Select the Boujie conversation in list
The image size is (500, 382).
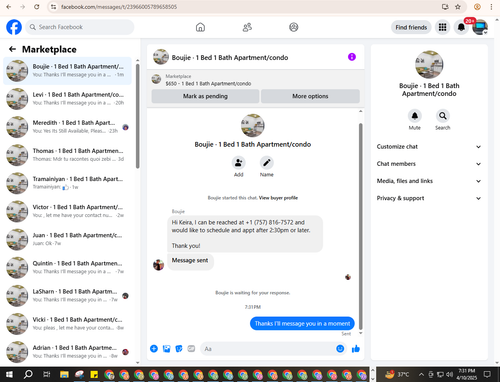point(68,71)
